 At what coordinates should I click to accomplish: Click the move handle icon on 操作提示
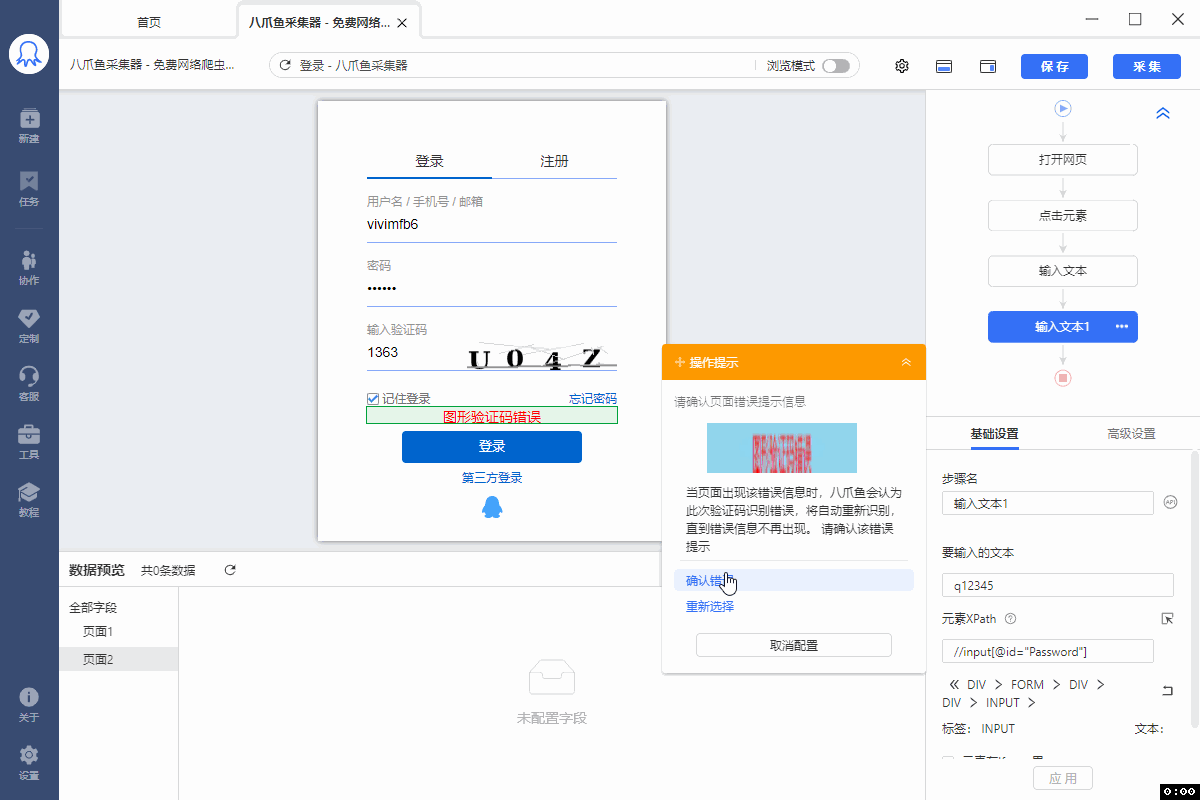coord(680,362)
